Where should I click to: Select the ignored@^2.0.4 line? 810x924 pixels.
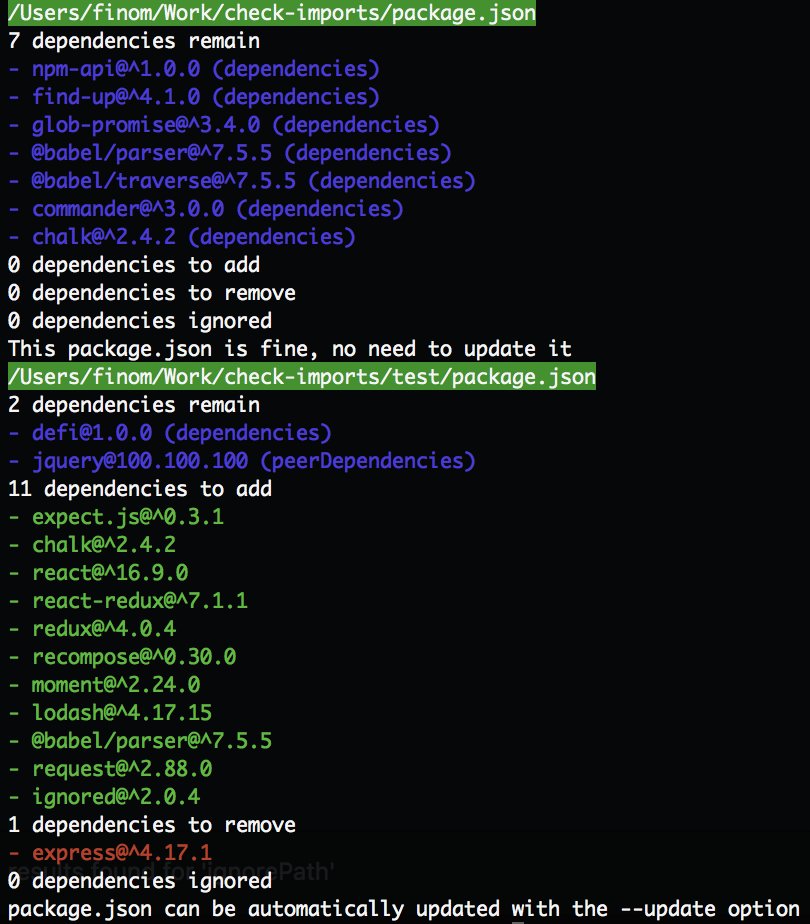pyautogui.click(x=104, y=797)
